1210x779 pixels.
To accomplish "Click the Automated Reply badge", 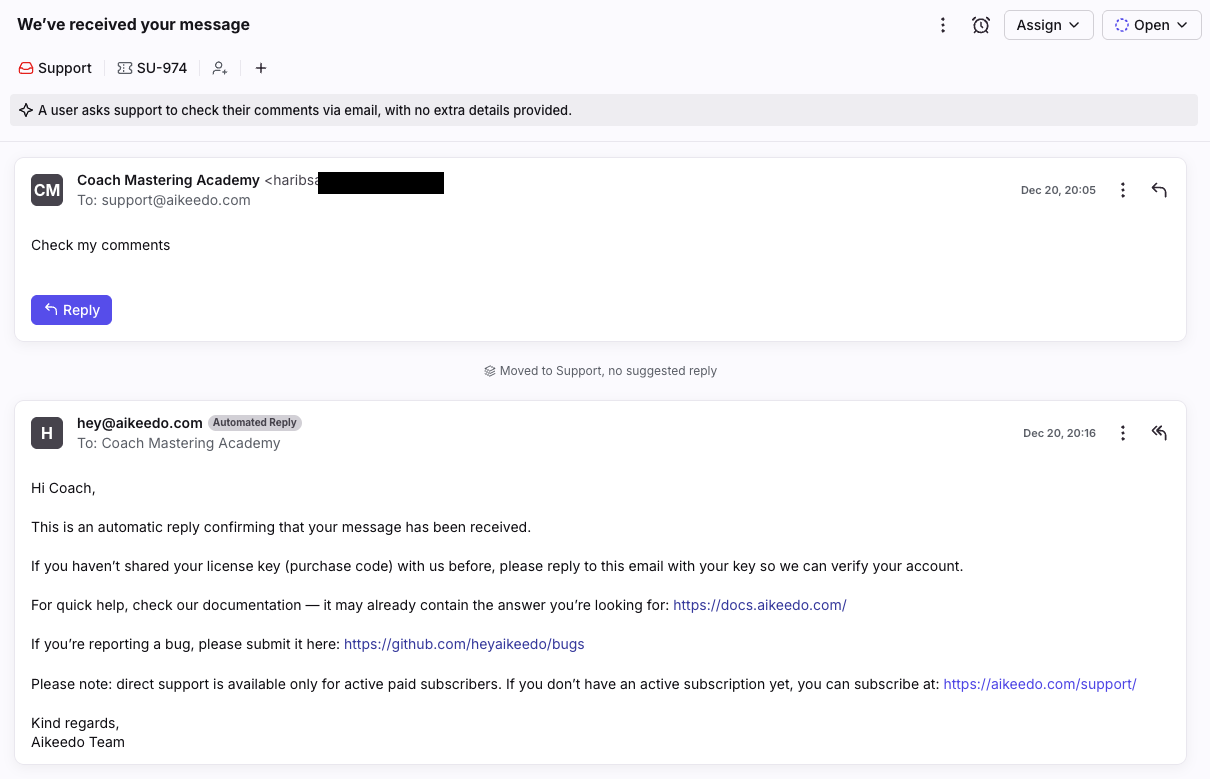I will 255,423.
